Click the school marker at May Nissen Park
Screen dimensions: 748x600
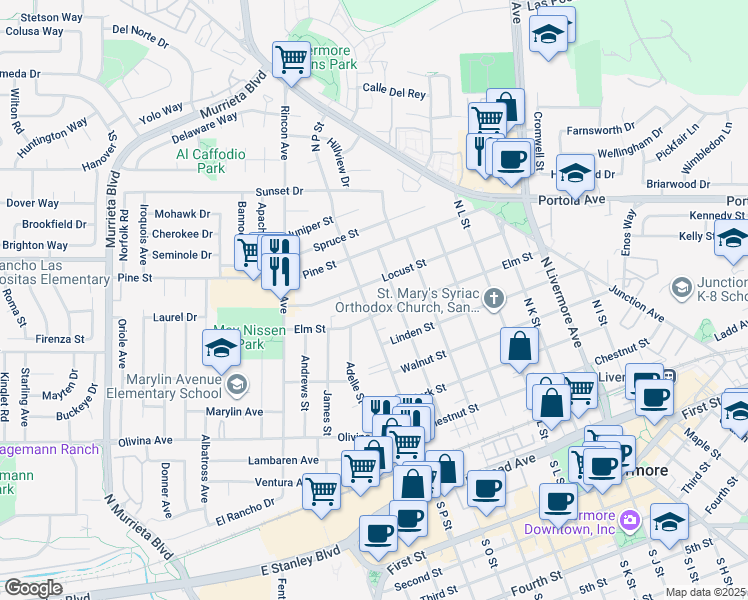tap(221, 348)
